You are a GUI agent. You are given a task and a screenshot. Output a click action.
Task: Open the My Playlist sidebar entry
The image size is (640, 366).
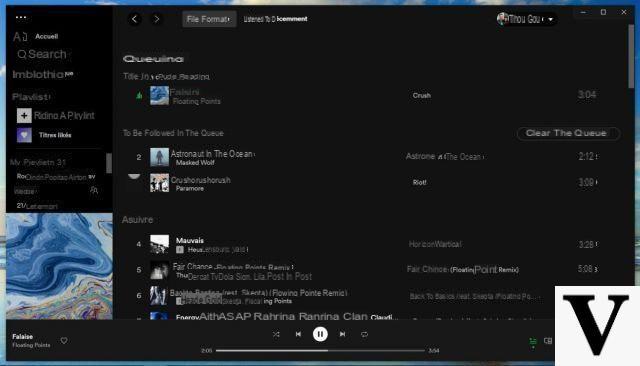pyautogui.click(x=38, y=162)
